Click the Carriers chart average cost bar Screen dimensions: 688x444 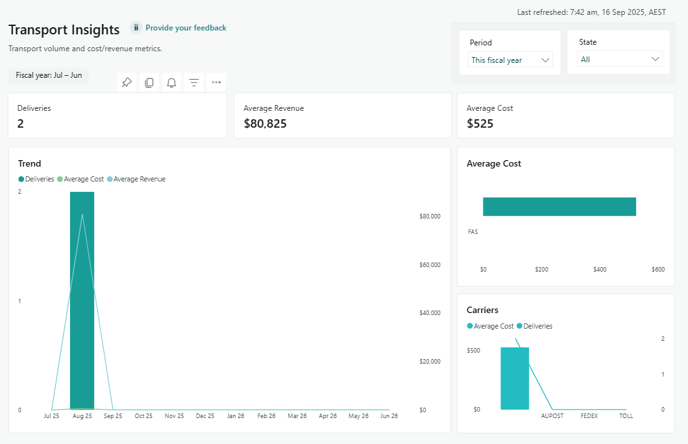(x=514, y=378)
